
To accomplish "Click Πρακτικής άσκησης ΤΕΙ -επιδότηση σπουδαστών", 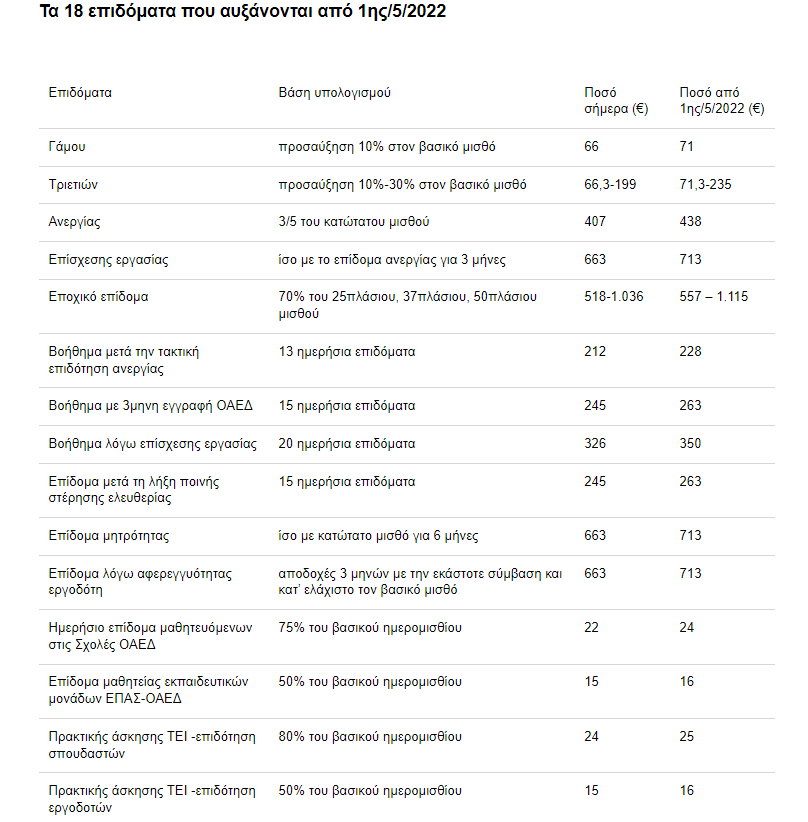I will (x=152, y=745).
